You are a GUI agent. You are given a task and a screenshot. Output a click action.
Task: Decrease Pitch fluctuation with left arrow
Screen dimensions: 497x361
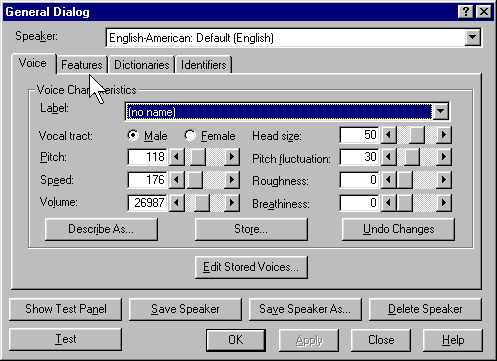[388, 157]
